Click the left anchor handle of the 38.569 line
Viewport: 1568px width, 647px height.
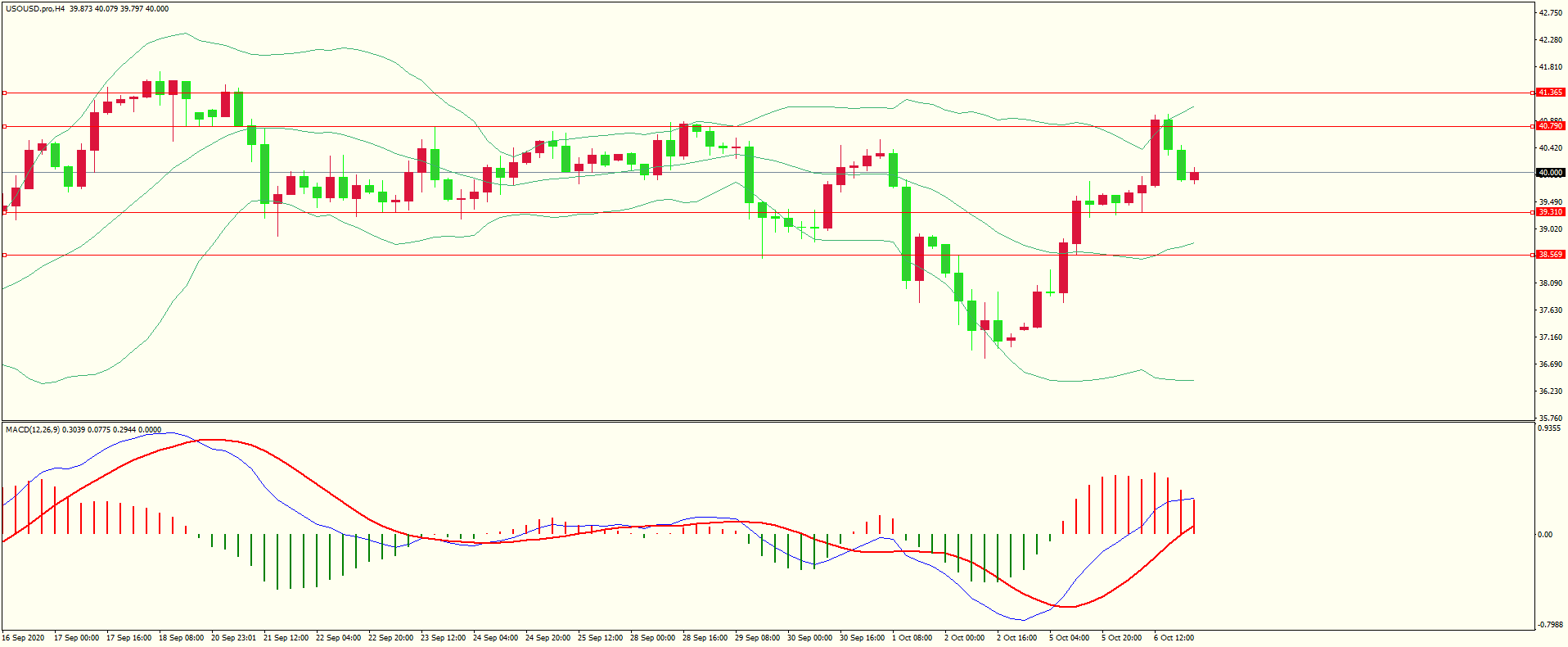[4, 255]
